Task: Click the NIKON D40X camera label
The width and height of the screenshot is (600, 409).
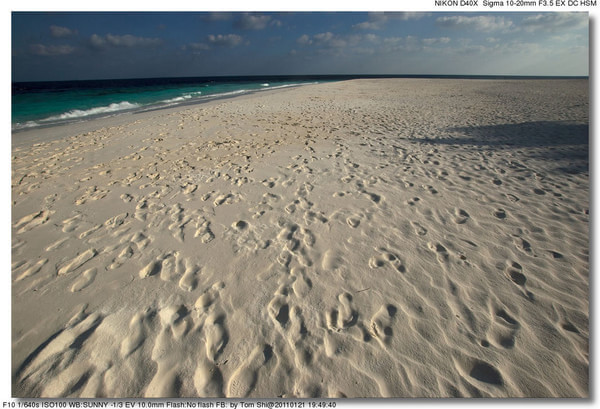Action: click(456, 4)
